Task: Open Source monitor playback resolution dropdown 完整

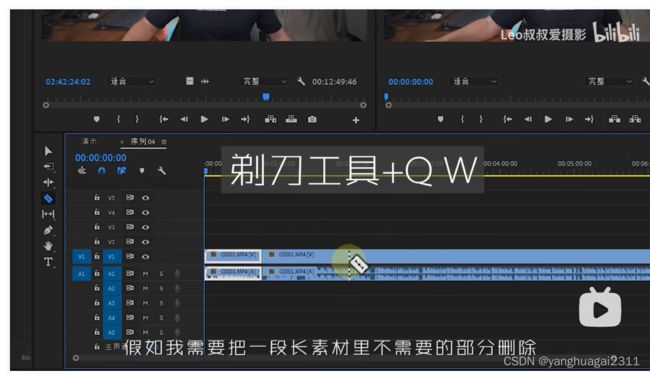Action: (x=265, y=82)
